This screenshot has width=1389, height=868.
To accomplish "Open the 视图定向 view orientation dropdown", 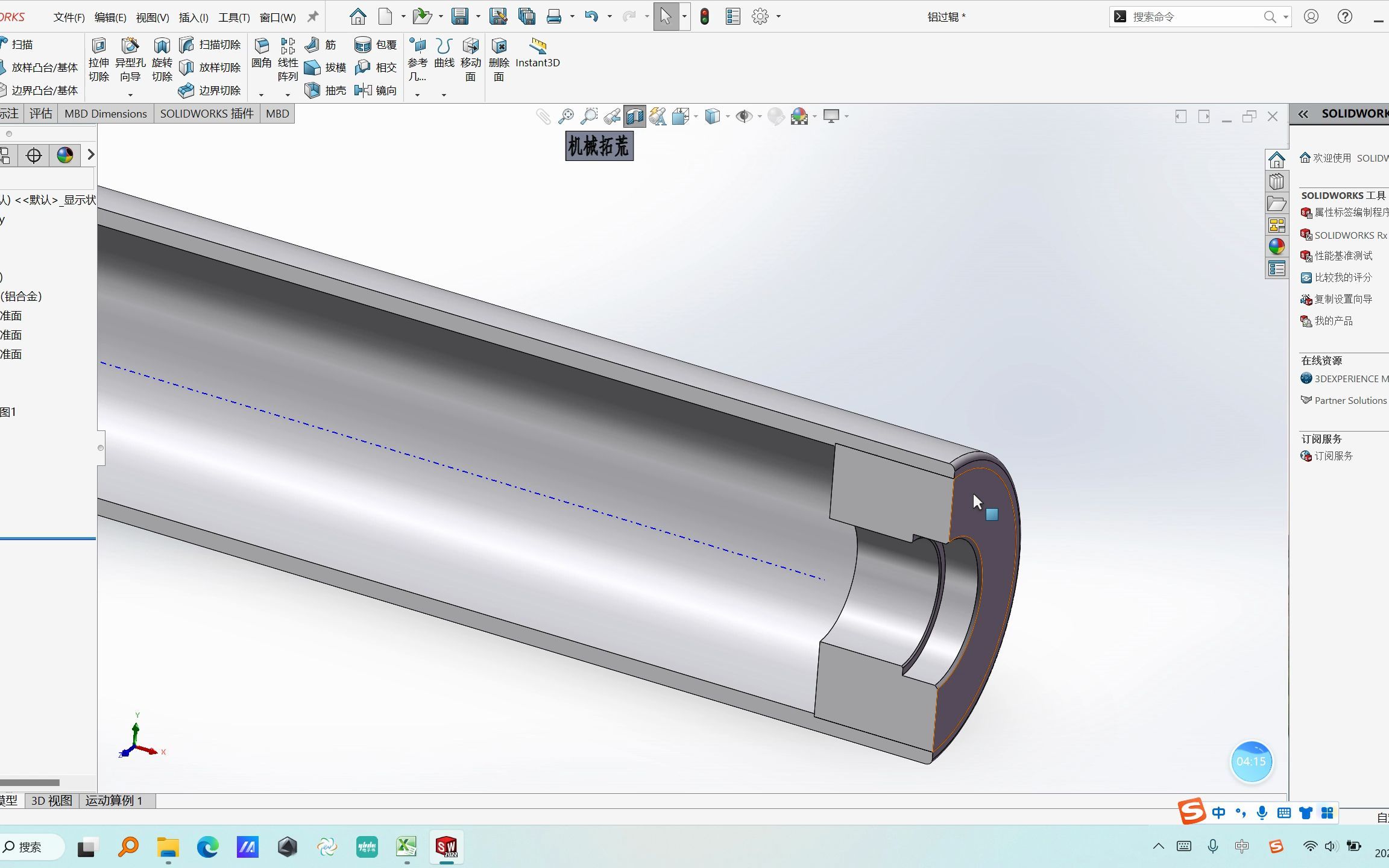I will coord(695,116).
